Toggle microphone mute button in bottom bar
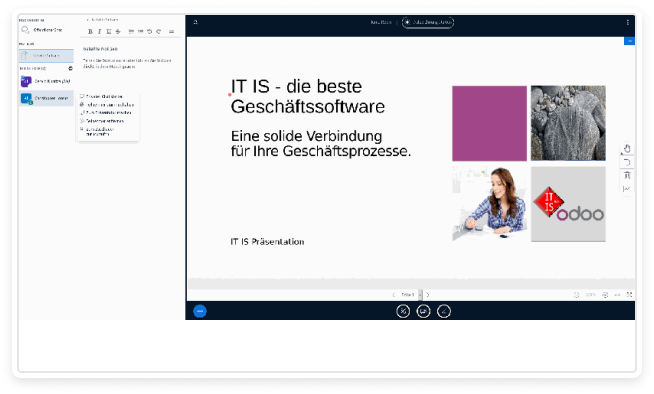Screen dimensions: 654x394 pos(403,311)
